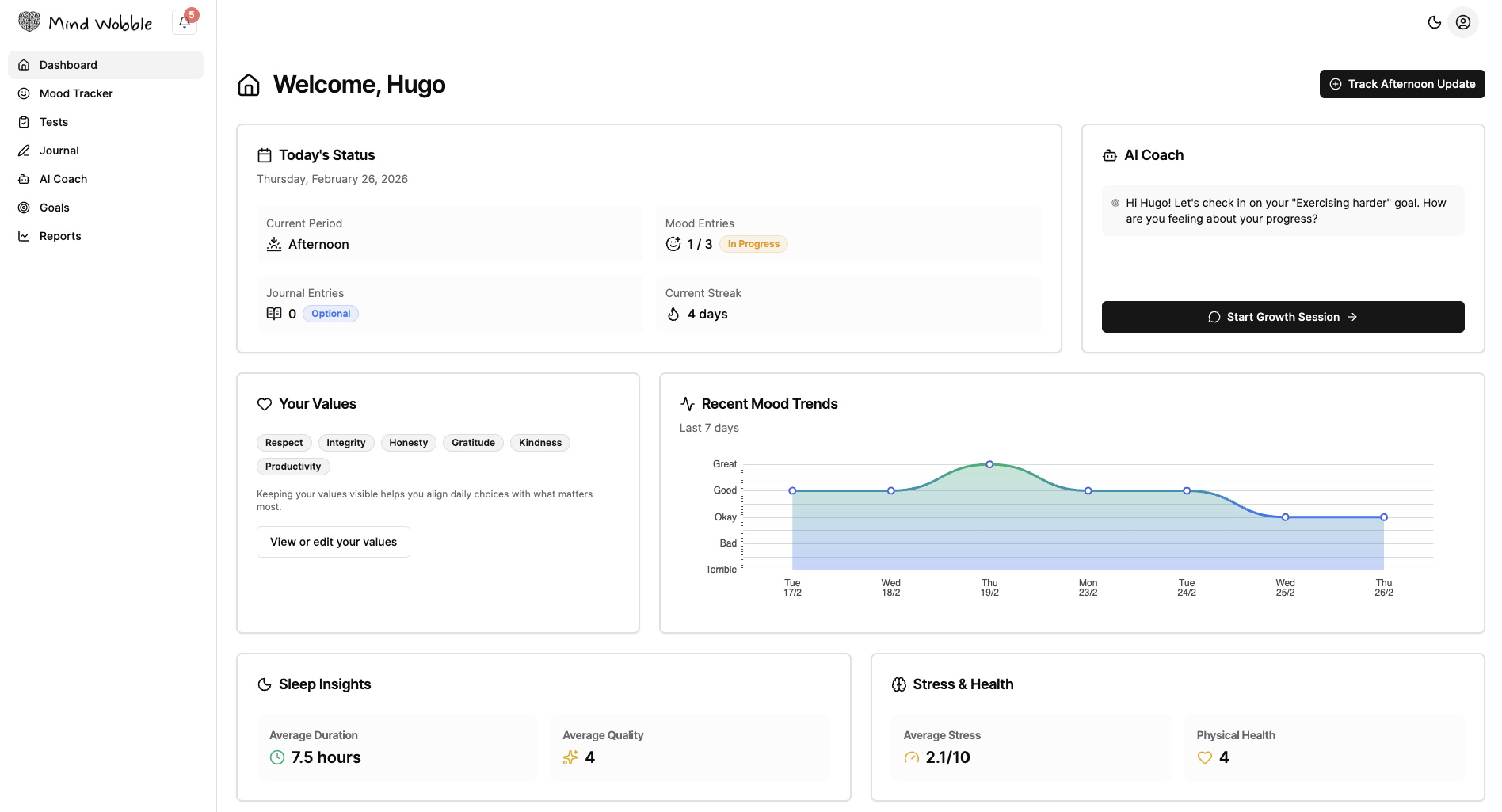Click the 4 days streak value
The height and width of the screenshot is (812, 1502).
point(707,315)
